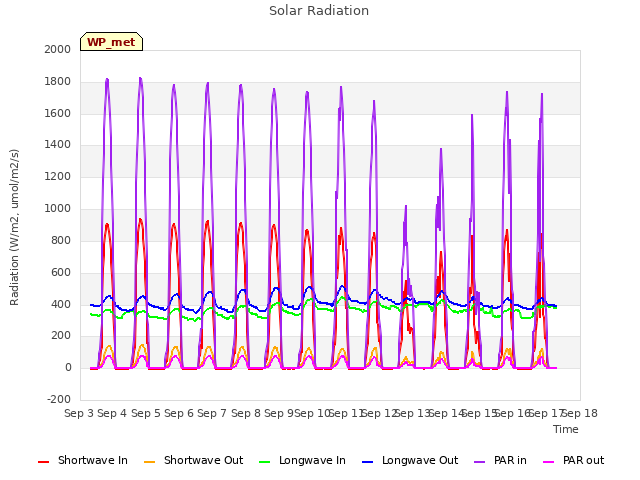The height and width of the screenshot is (480, 640).
Task: Click the Sep 7 x-axis date label
Action: tap(212, 413)
